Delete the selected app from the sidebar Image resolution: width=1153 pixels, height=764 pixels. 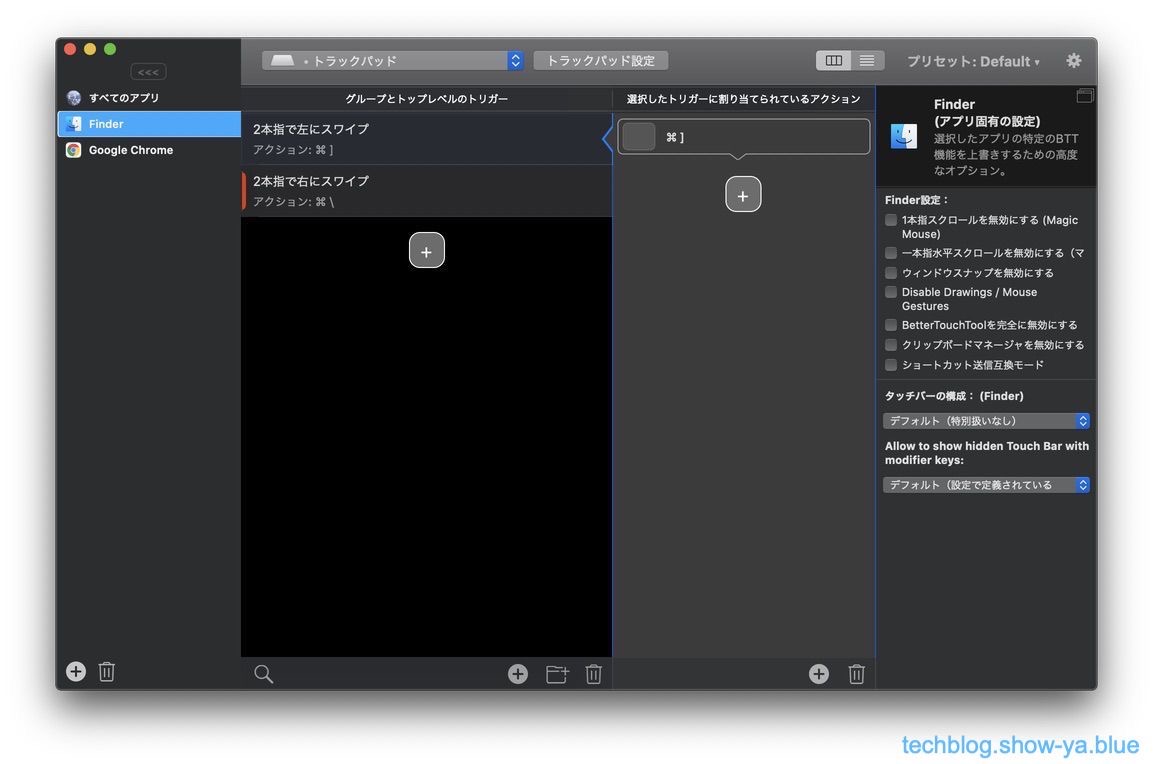(x=107, y=672)
